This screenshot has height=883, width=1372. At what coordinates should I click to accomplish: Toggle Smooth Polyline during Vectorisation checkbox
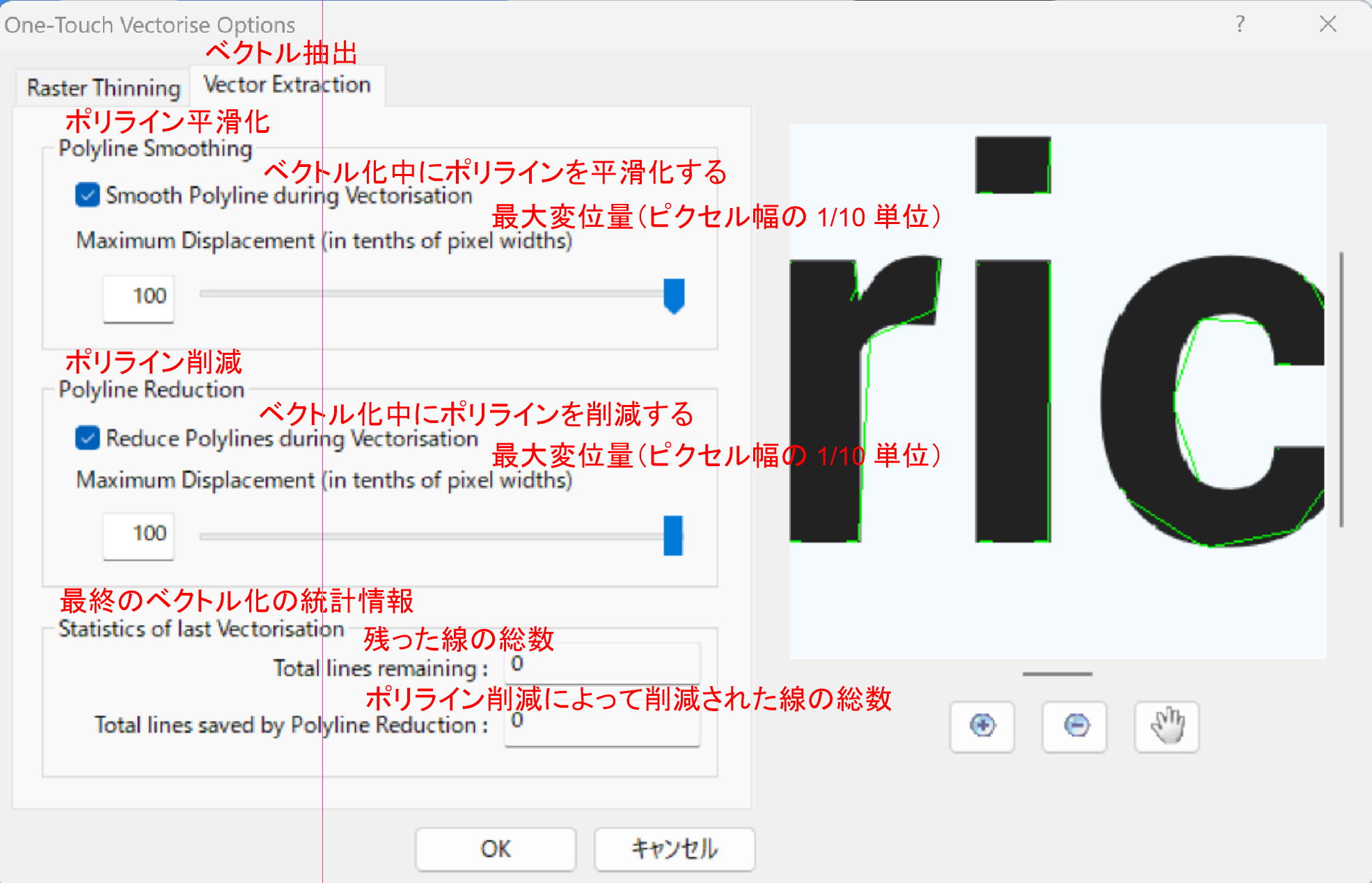pos(88,196)
